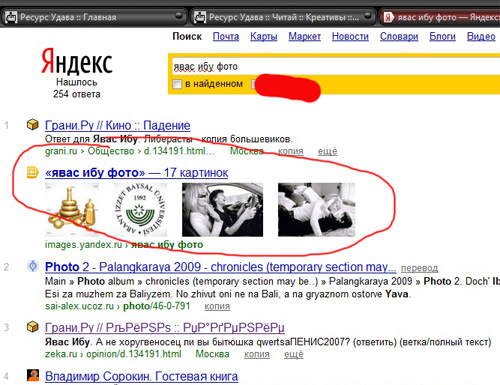Click the Yandex favicon on the third tab
Image resolution: width=500 pixels, height=385 pixels.
click(388, 17)
